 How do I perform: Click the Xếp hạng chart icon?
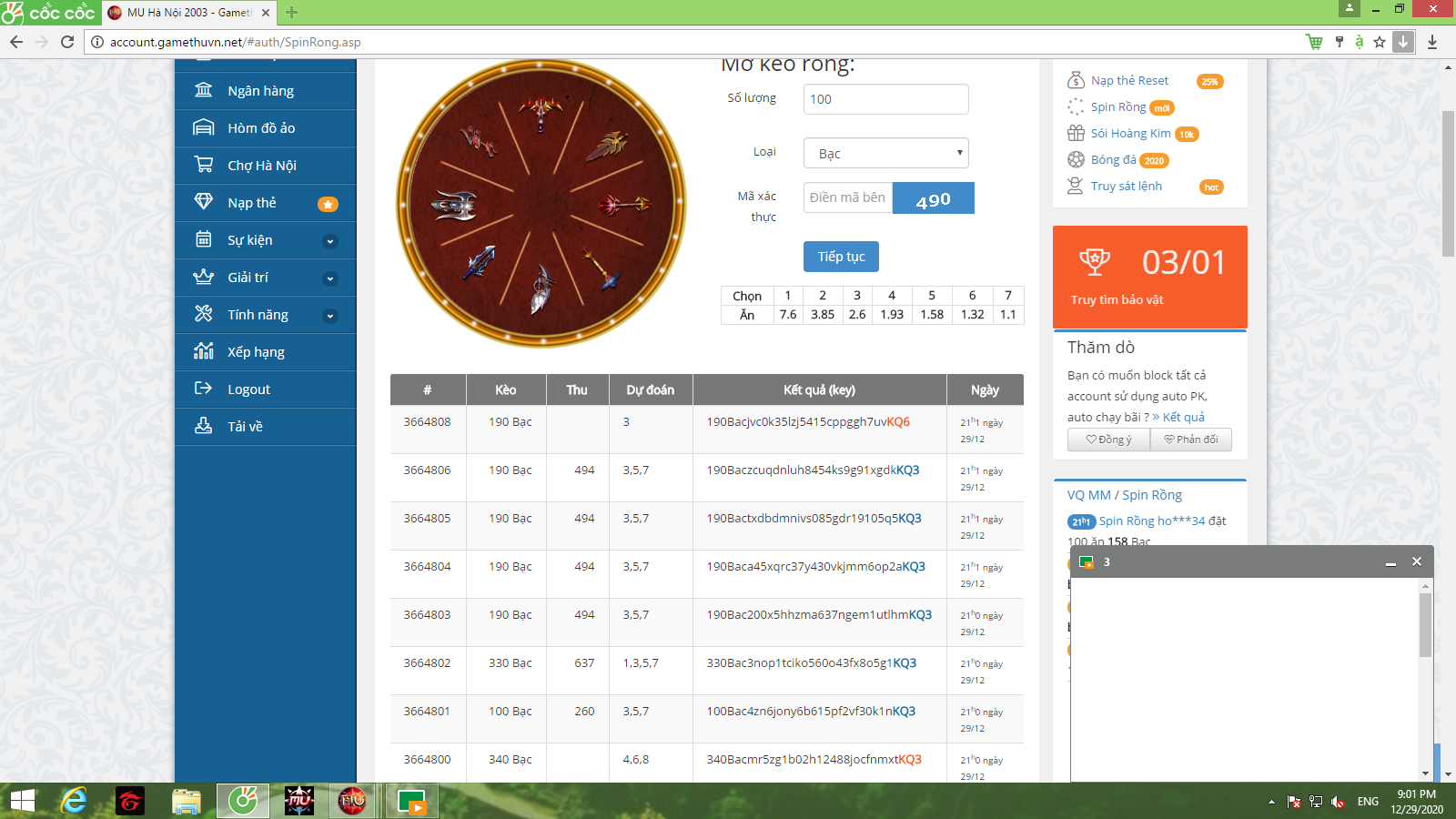204,351
